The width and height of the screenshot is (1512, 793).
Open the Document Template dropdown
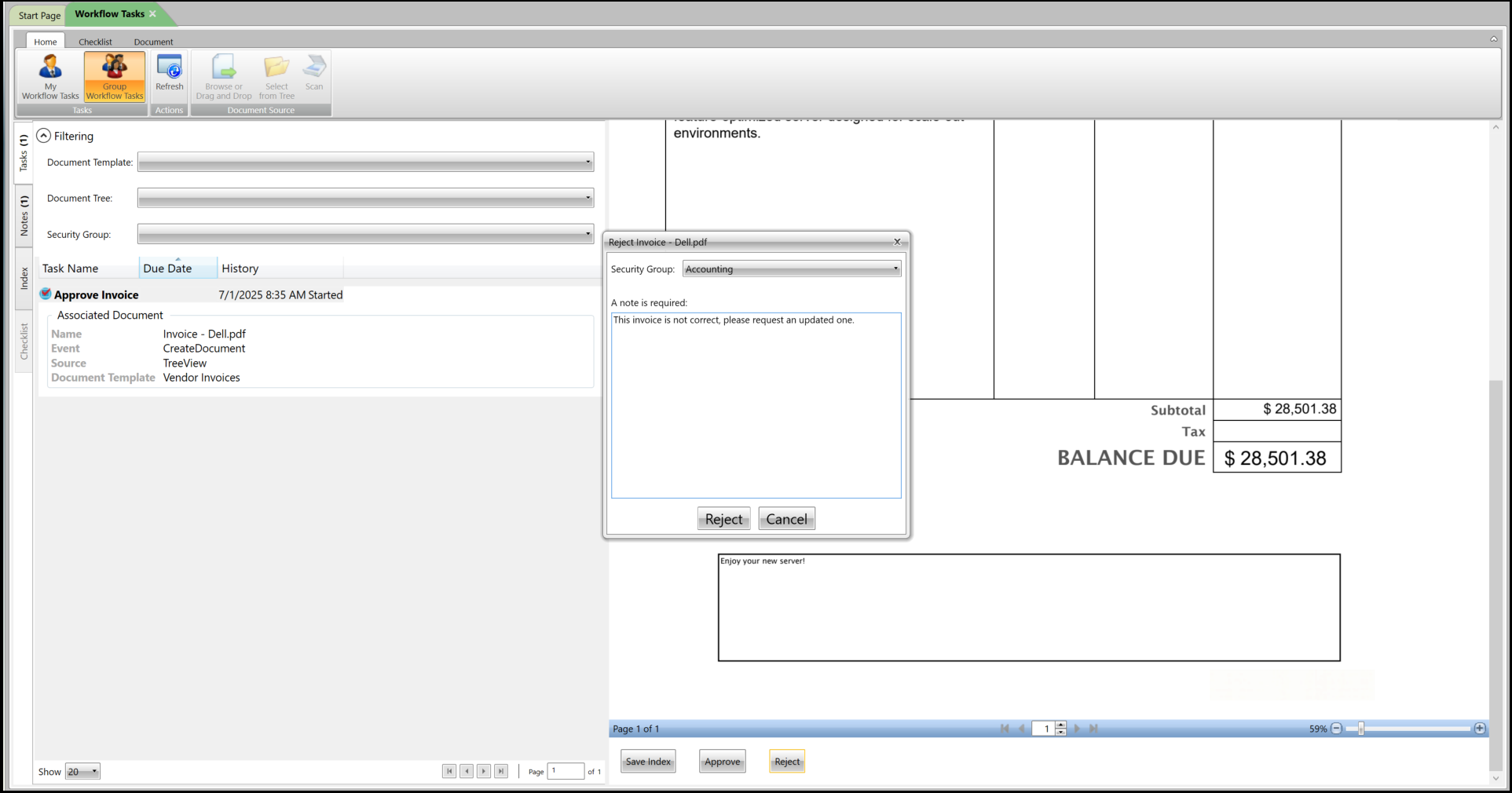[x=365, y=163]
